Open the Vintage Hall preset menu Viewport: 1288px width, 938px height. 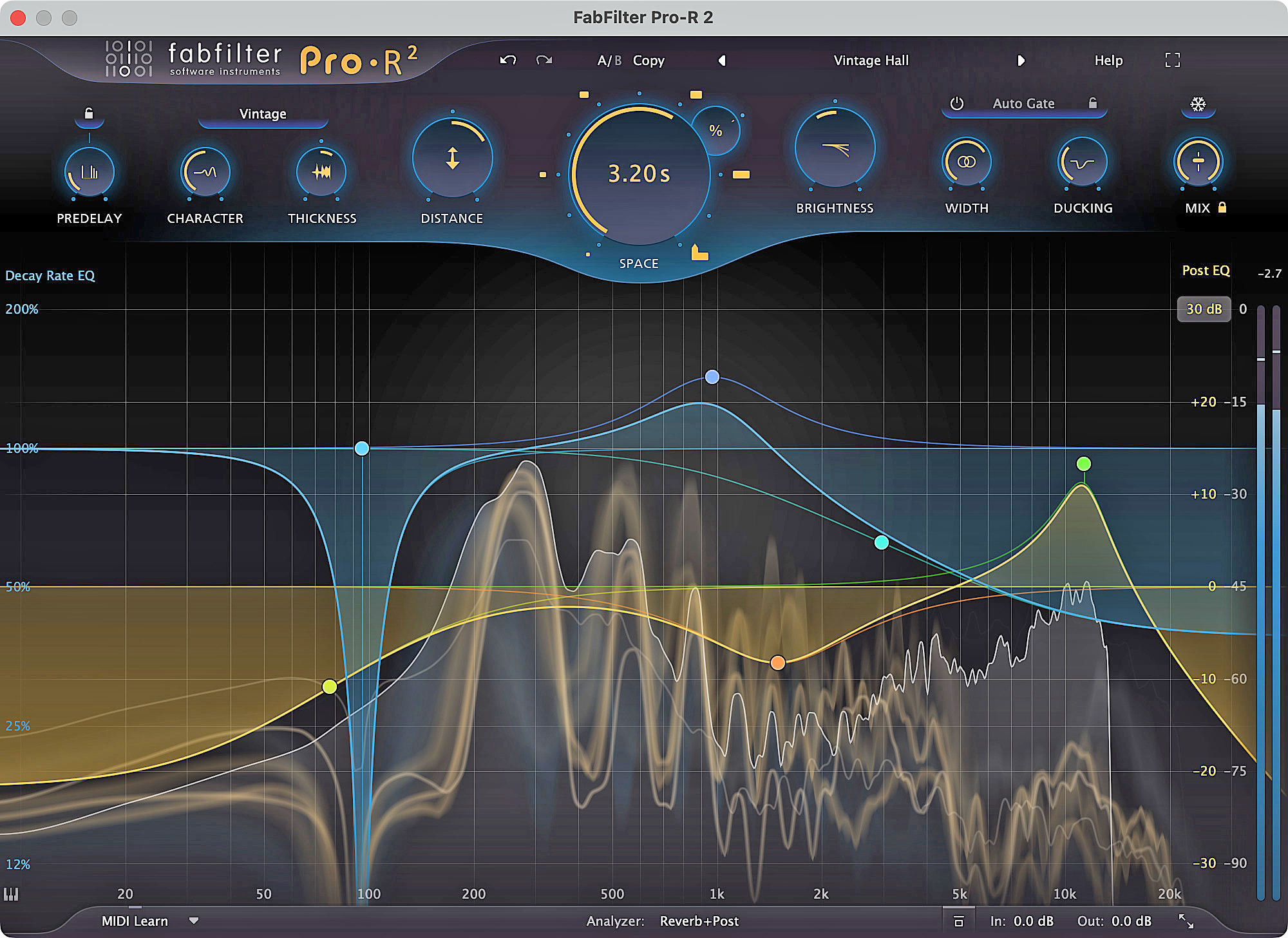click(871, 61)
